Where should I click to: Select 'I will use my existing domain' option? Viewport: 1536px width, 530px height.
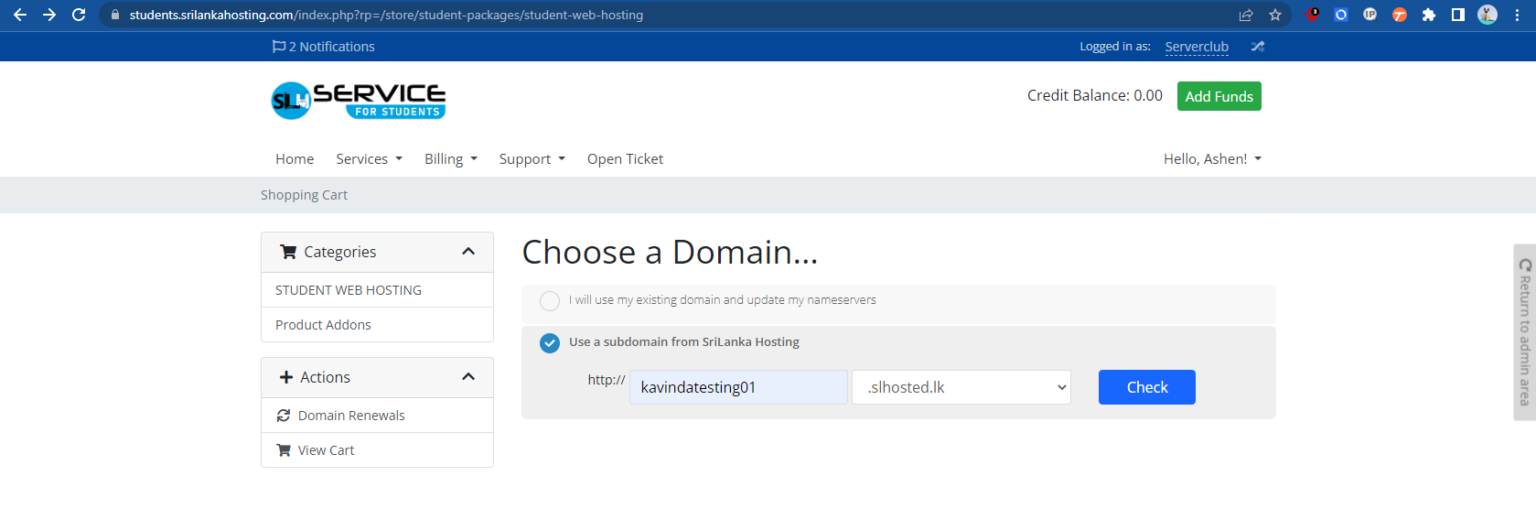[550, 301]
